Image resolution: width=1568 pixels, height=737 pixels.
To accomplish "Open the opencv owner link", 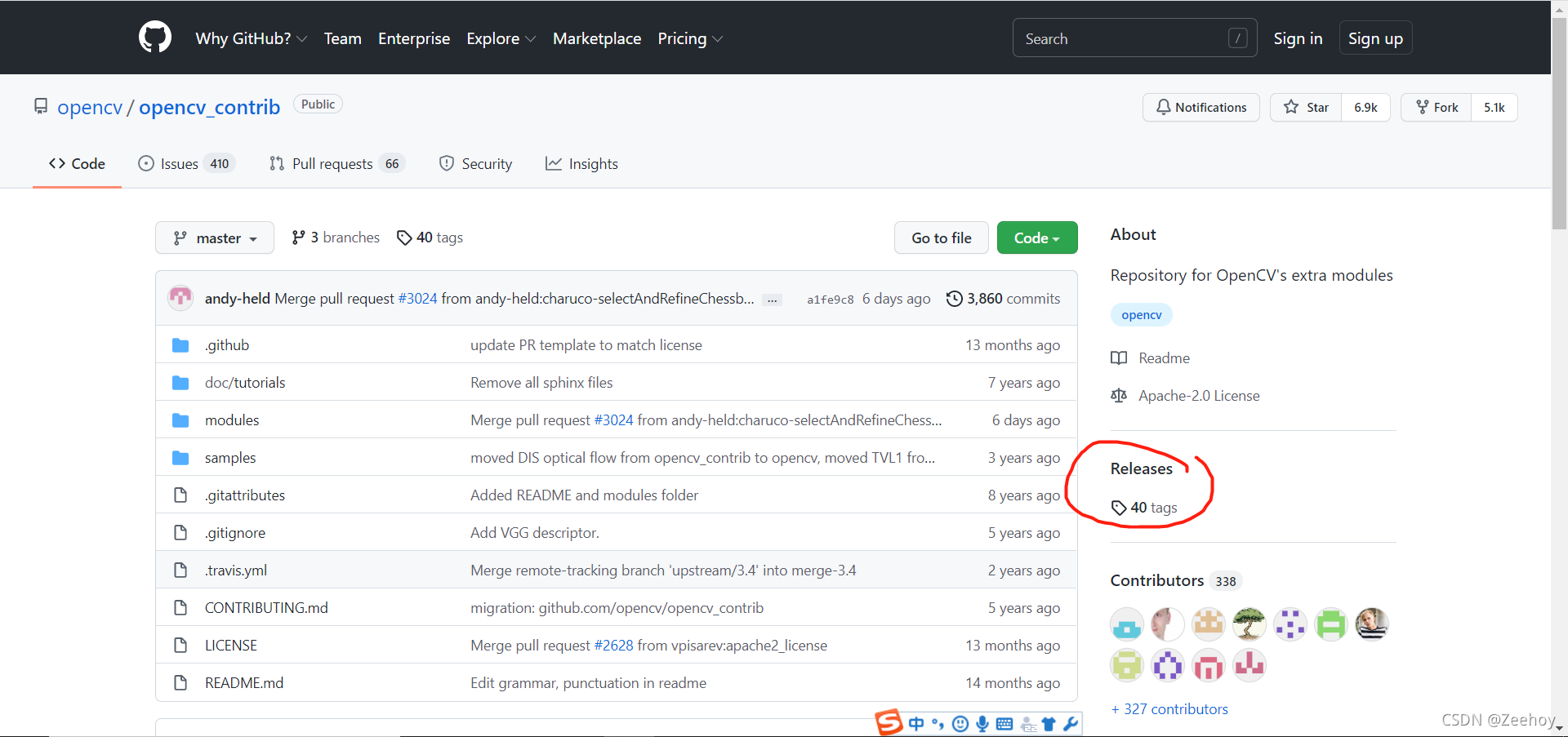I will (x=90, y=107).
